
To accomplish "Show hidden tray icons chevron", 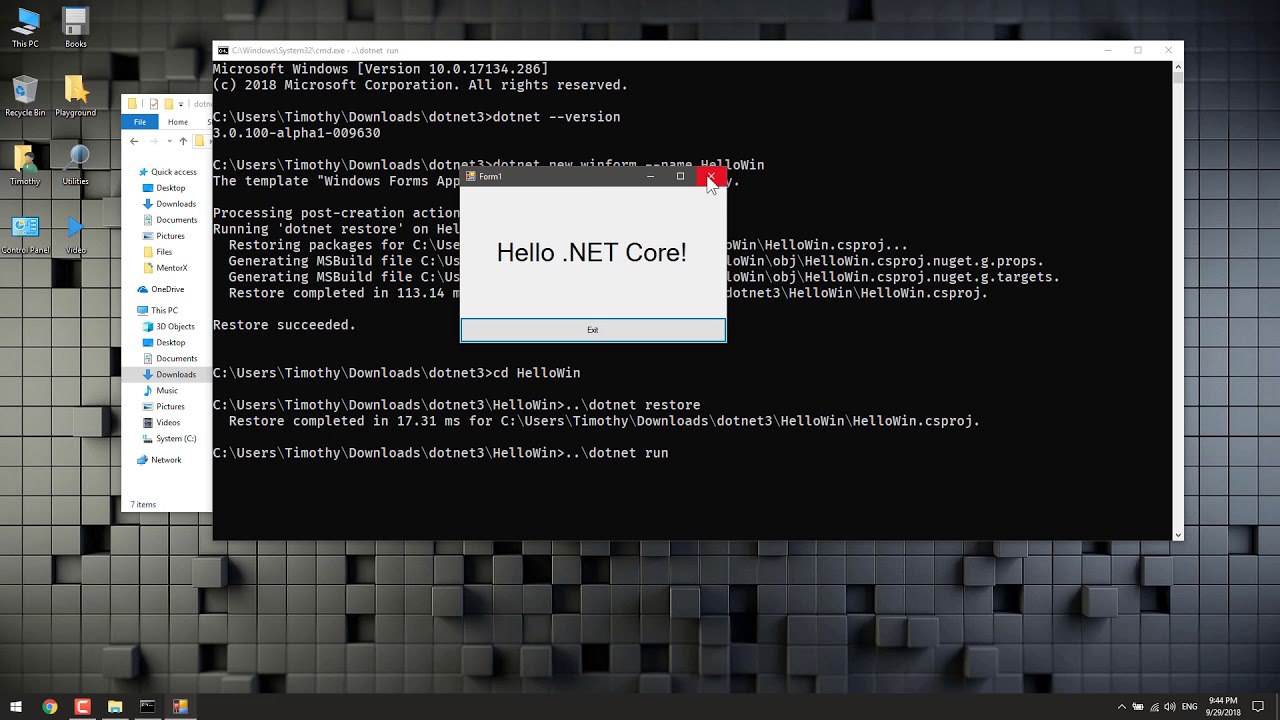I will click(1121, 706).
